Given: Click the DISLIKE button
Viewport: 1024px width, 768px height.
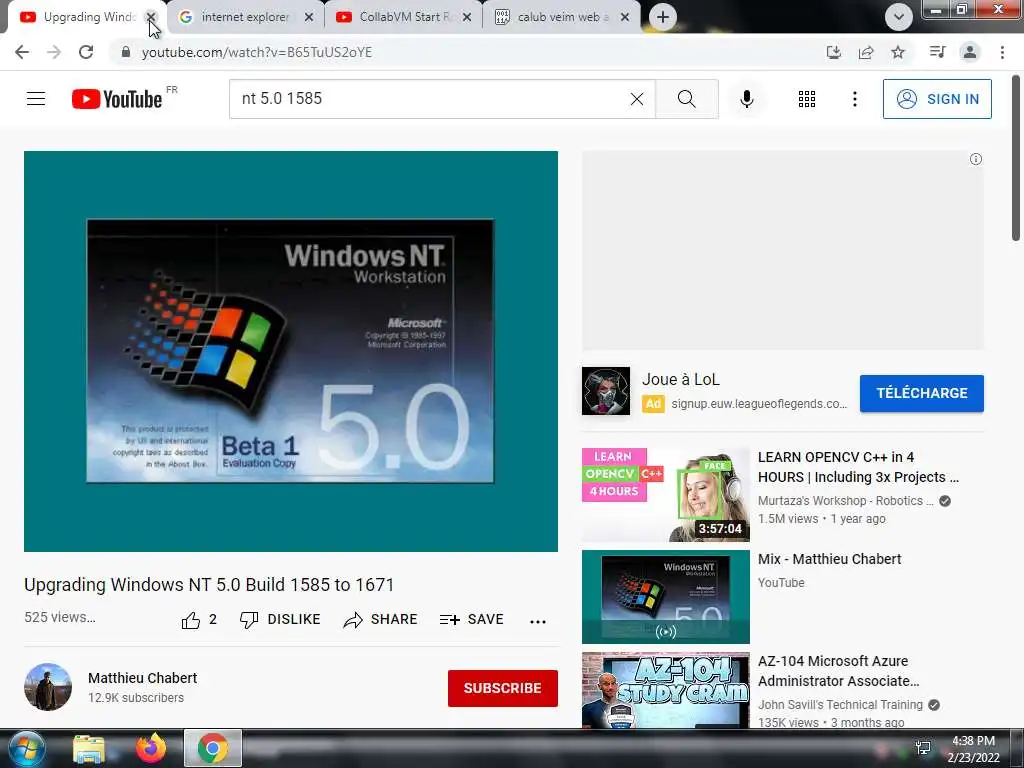Looking at the screenshot, I should pyautogui.click(x=280, y=620).
